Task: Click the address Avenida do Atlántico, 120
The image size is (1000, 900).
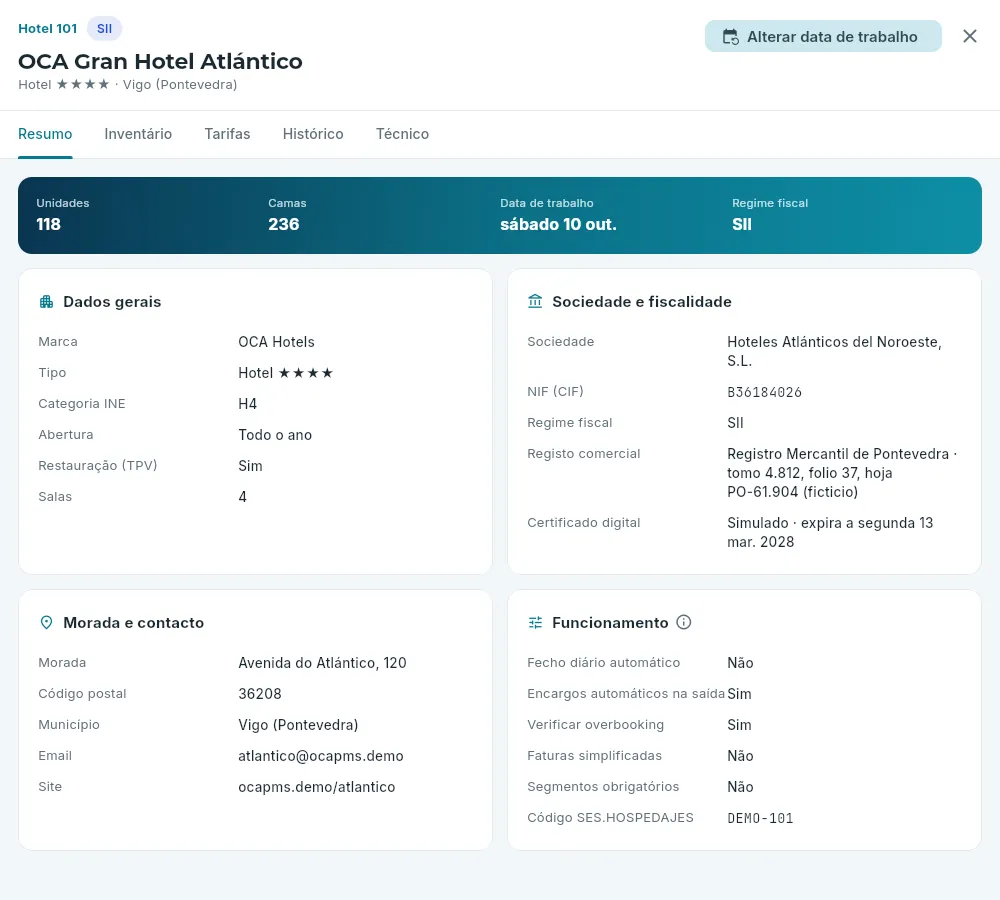Action: [322, 663]
